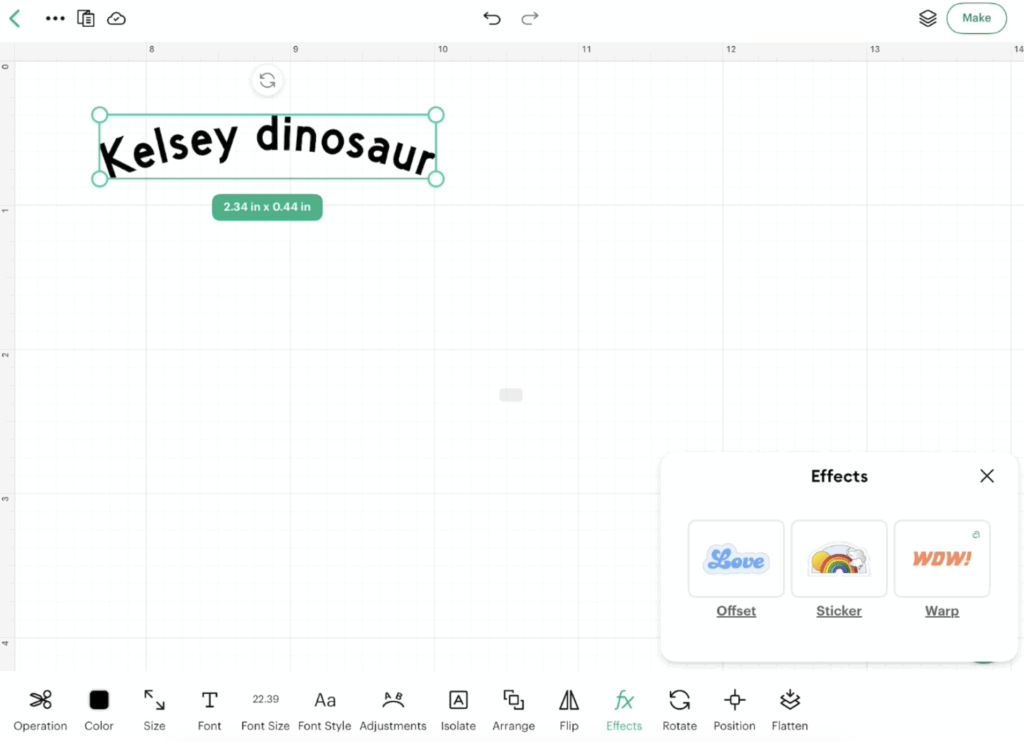This screenshot has height=742, width=1024.
Task: Click the Flatten tool
Action: click(x=790, y=710)
